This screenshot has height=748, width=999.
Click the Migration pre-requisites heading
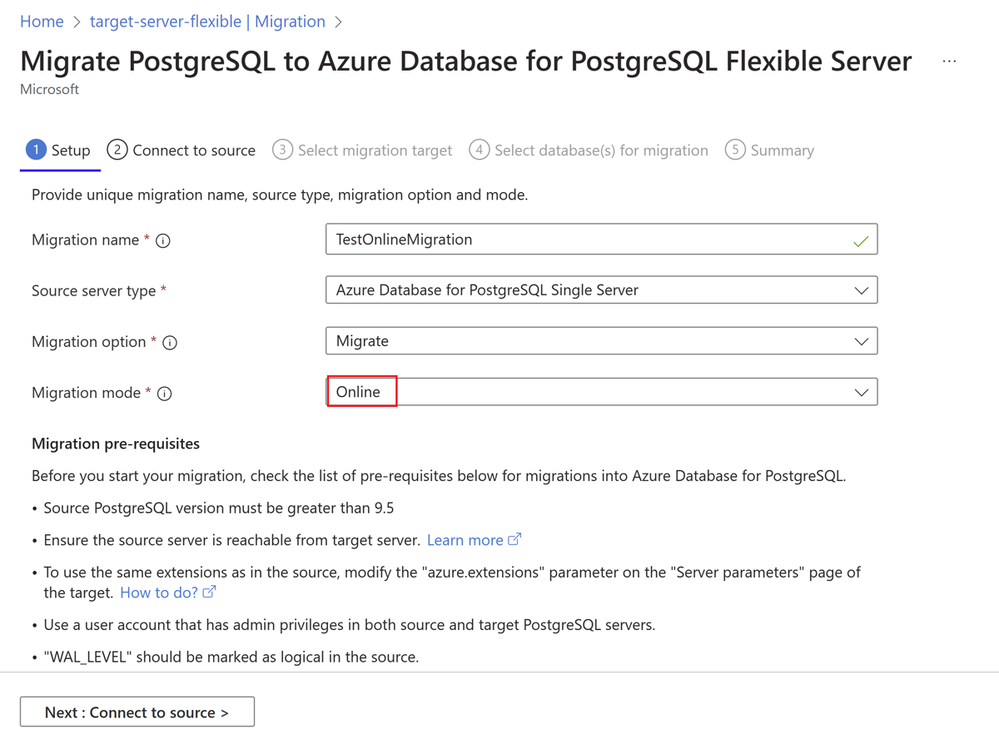[x=116, y=443]
